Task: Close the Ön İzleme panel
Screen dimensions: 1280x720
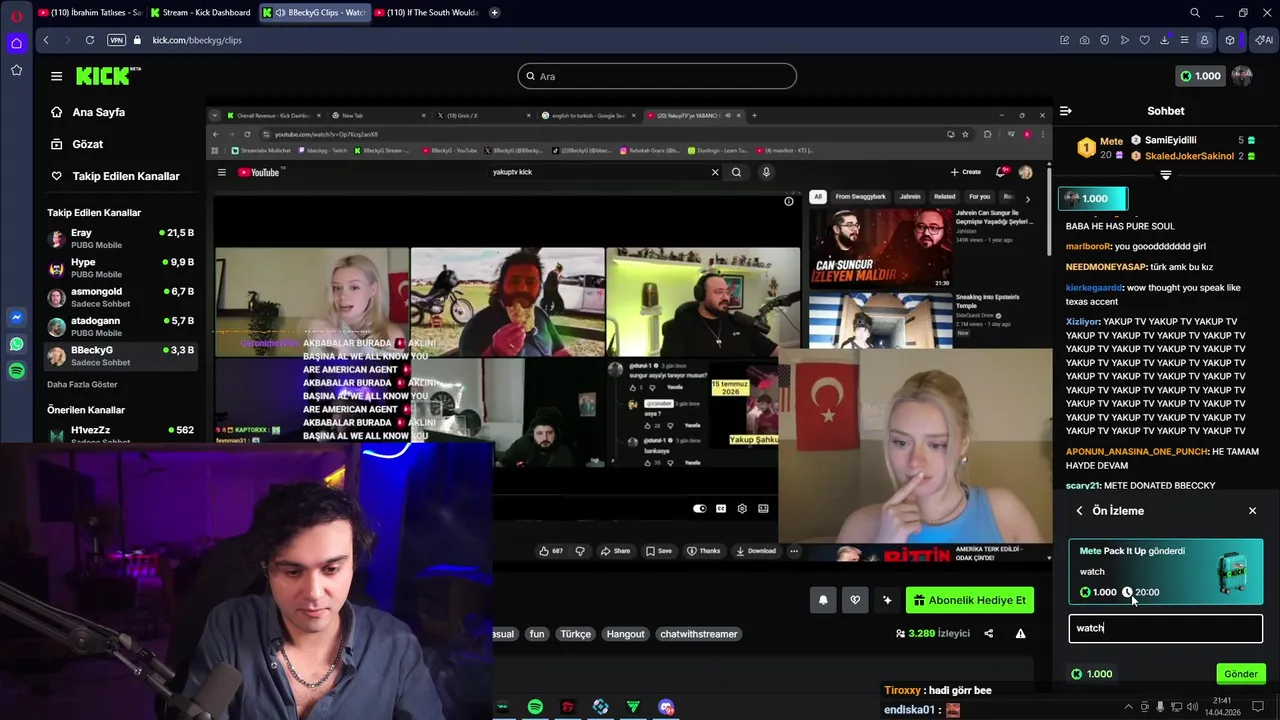Action: coord(1252,511)
